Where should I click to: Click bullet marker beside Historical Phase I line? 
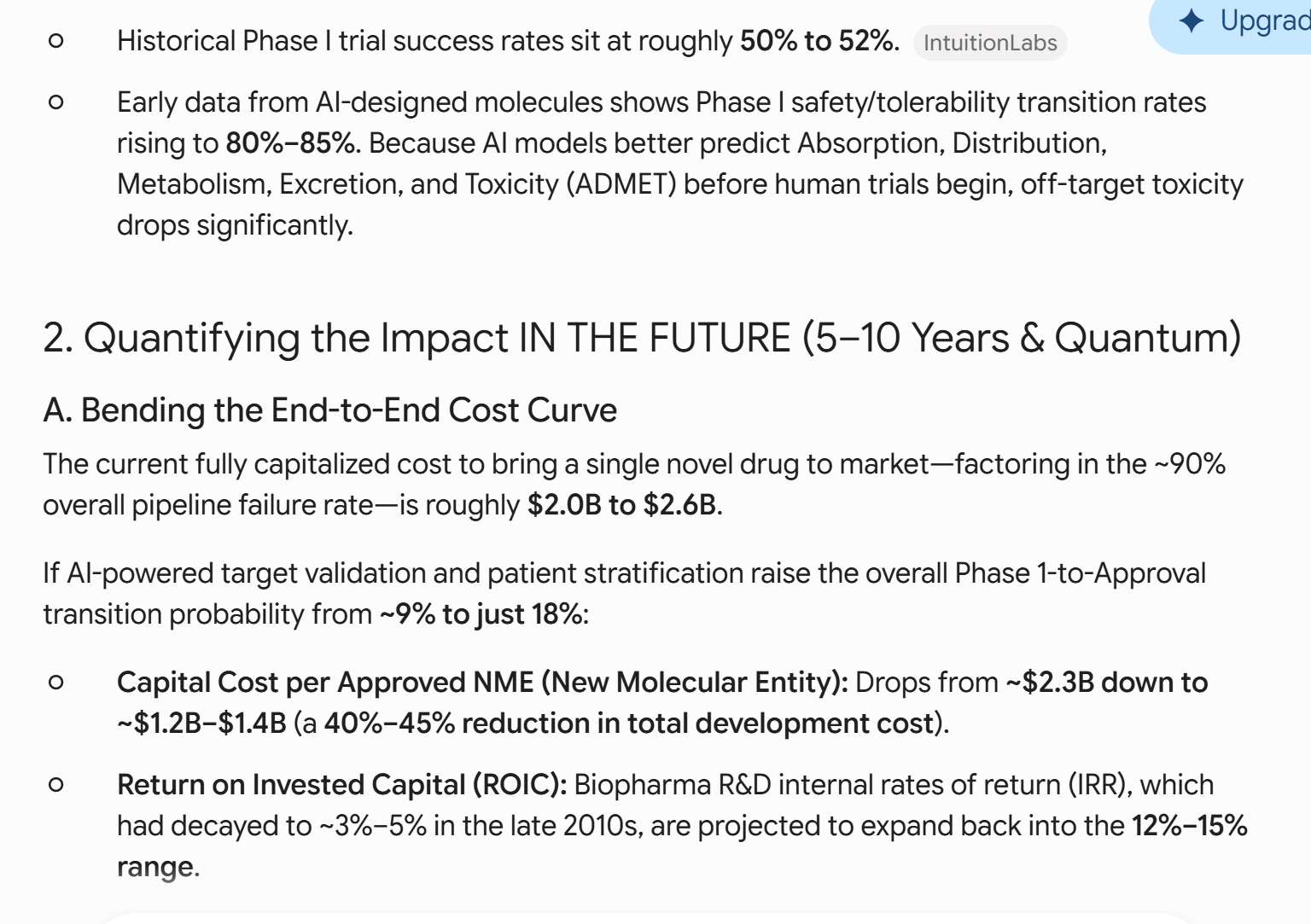coord(56,40)
